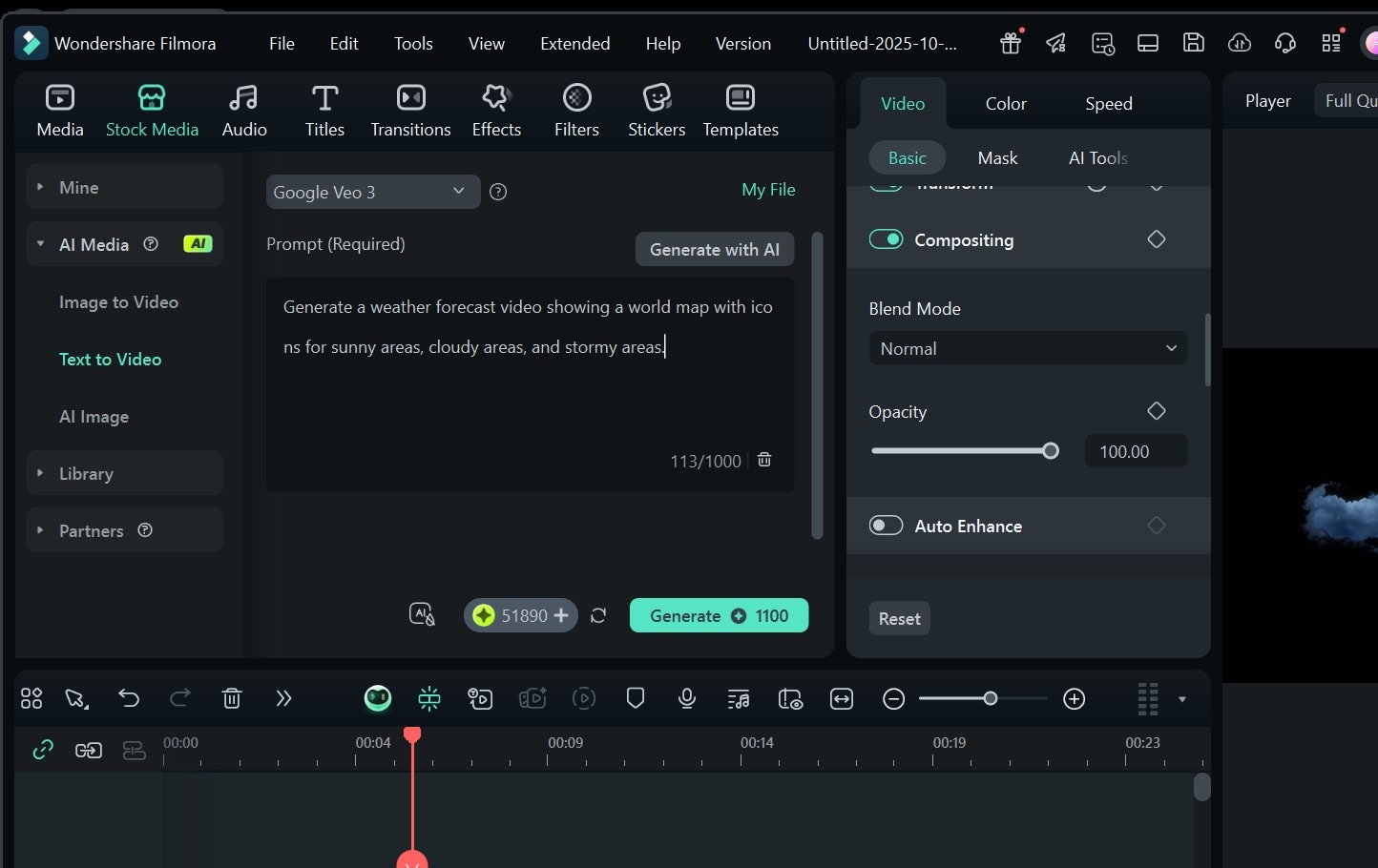Screen dimensions: 1378x868
Task: Expand the Library section in the sidebar
Action: [x=86, y=472]
